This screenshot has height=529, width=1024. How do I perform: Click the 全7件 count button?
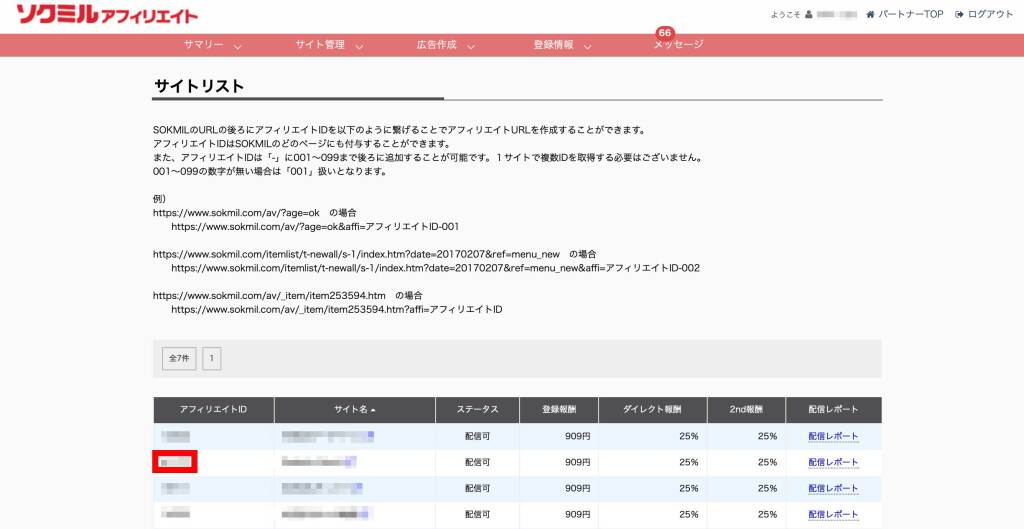[179, 359]
